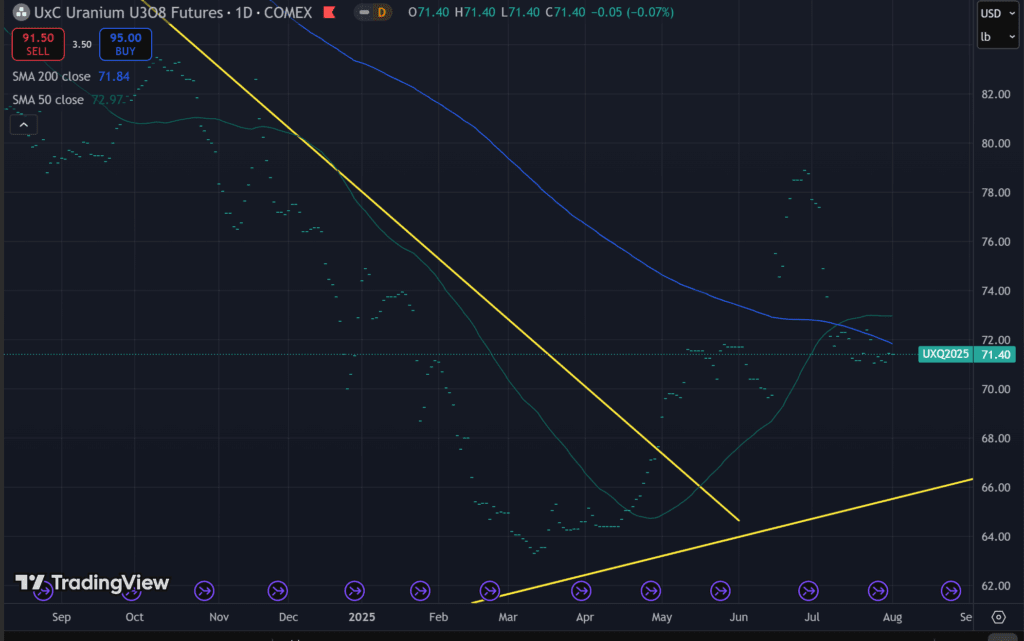This screenshot has height=641, width=1024.
Task: Click the orange D data-status badge
Action: tap(380, 13)
